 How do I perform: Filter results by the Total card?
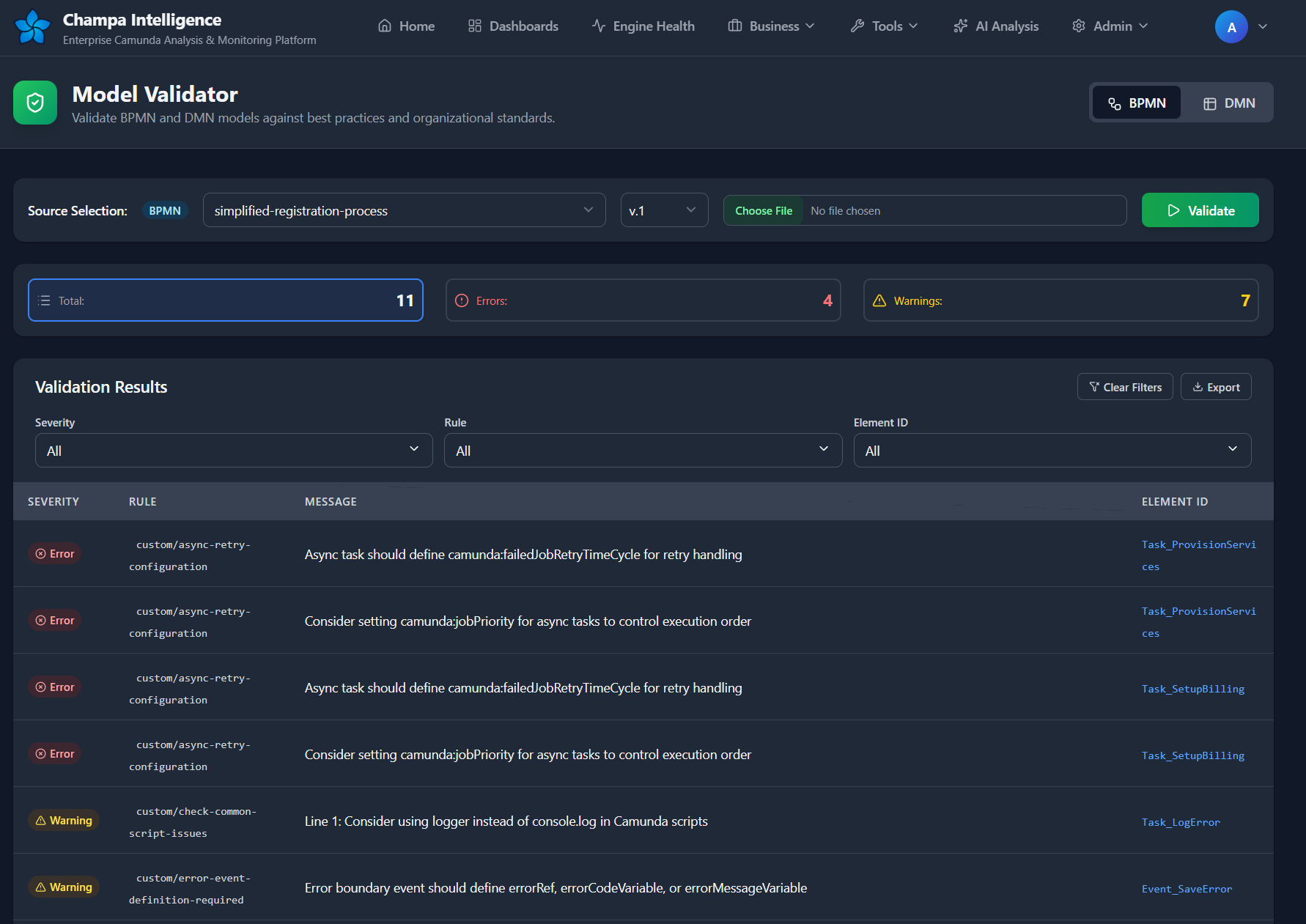click(x=226, y=300)
